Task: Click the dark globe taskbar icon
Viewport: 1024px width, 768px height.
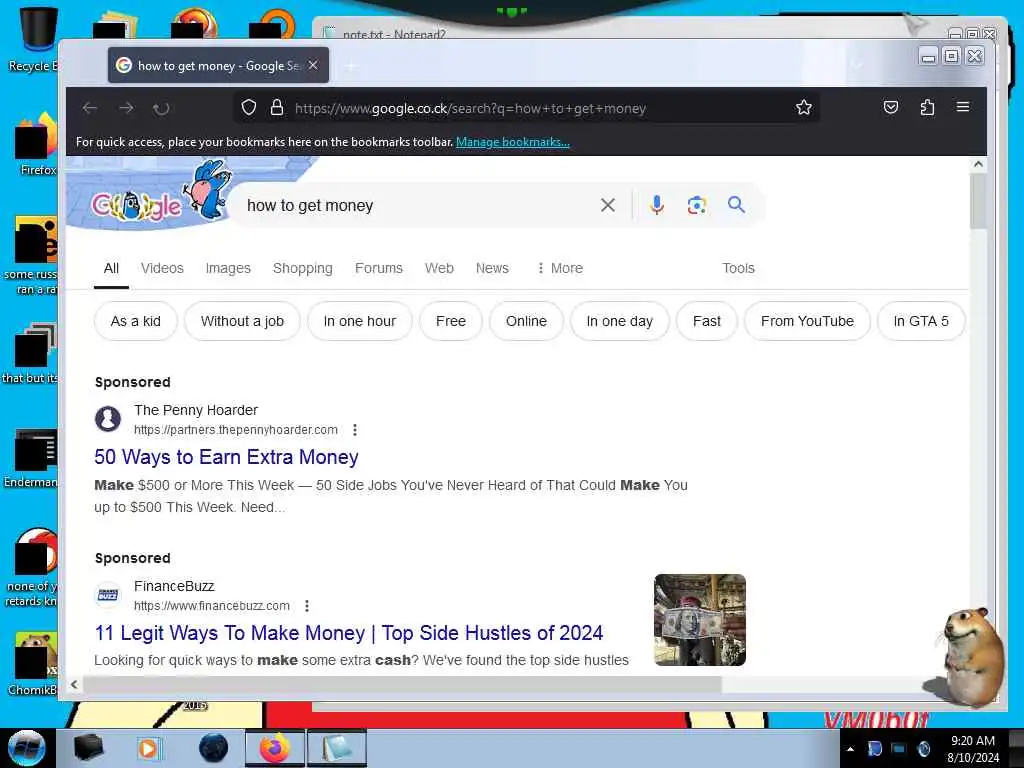Action: (x=214, y=748)
